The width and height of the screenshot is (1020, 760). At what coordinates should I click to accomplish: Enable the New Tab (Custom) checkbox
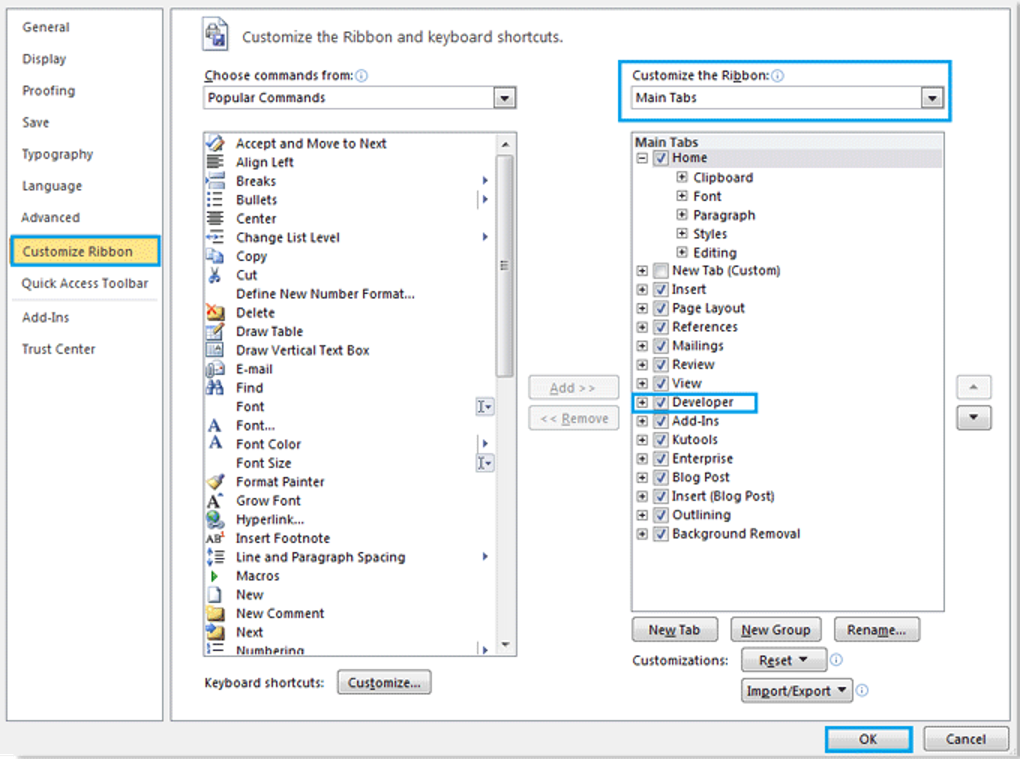point(661,271)
